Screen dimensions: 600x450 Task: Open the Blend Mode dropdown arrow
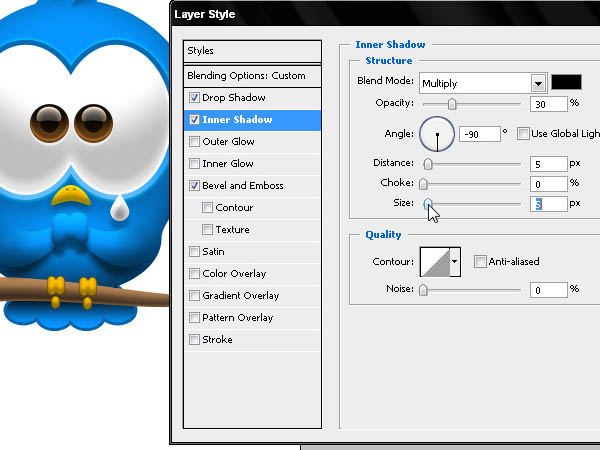click(538, 83)
